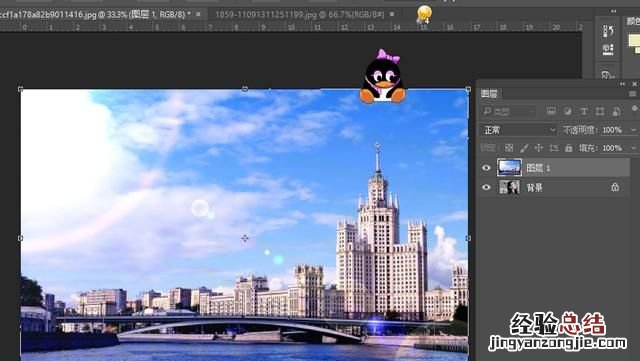Image resolution: width=640 pixels, height=361 pixels.
Task: Click the middle-left transform handle
Action: pos(20,238)
